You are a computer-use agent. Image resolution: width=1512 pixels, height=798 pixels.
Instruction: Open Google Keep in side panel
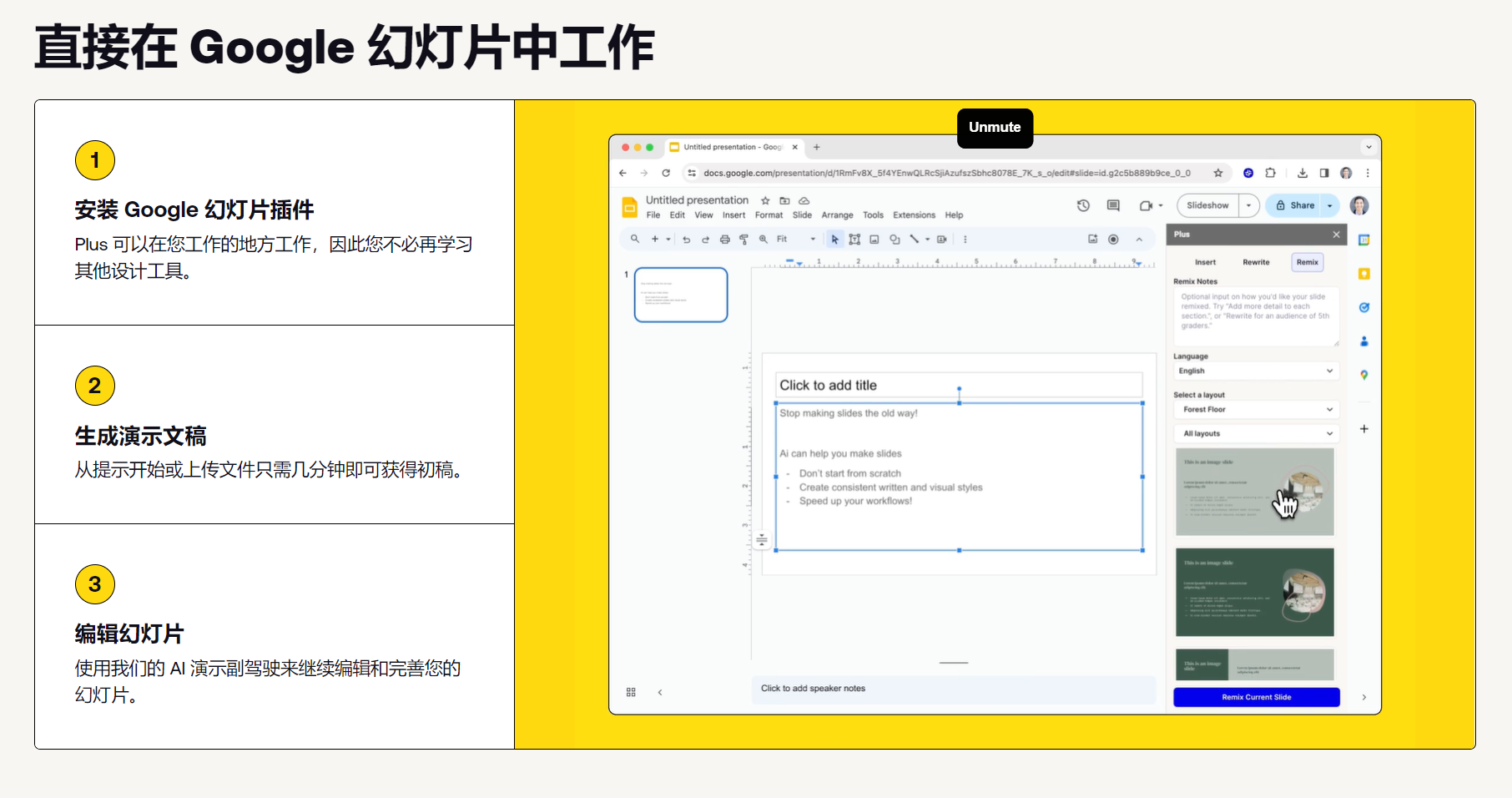1364,274
